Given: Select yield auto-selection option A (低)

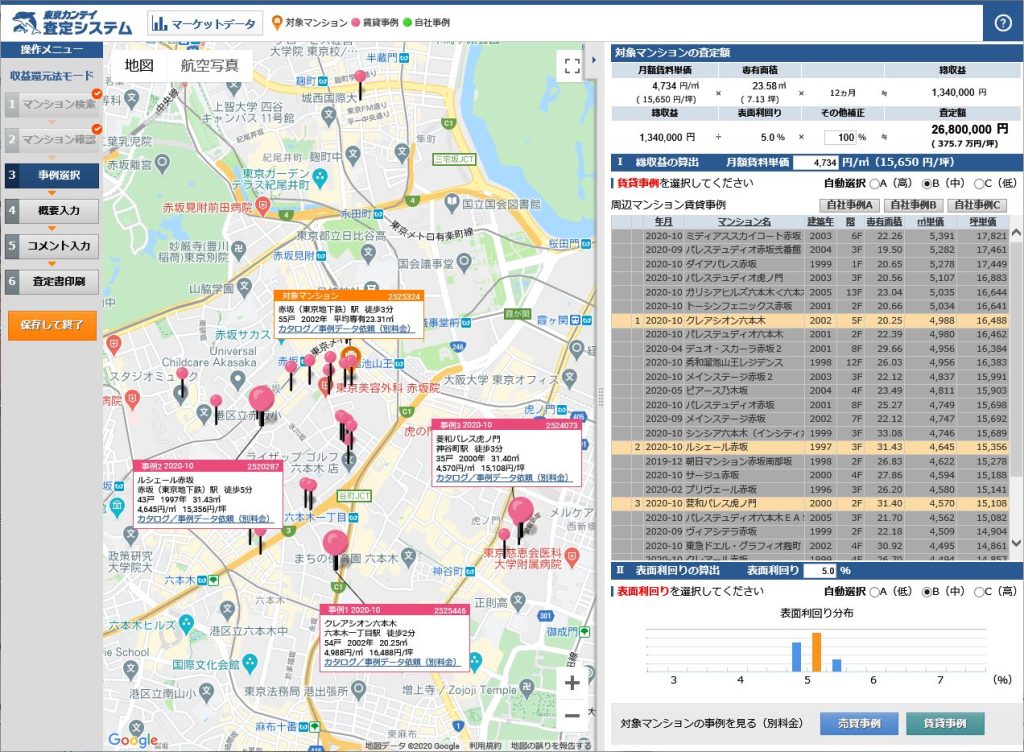Looking at the screenshot, I should pos(875,591).
